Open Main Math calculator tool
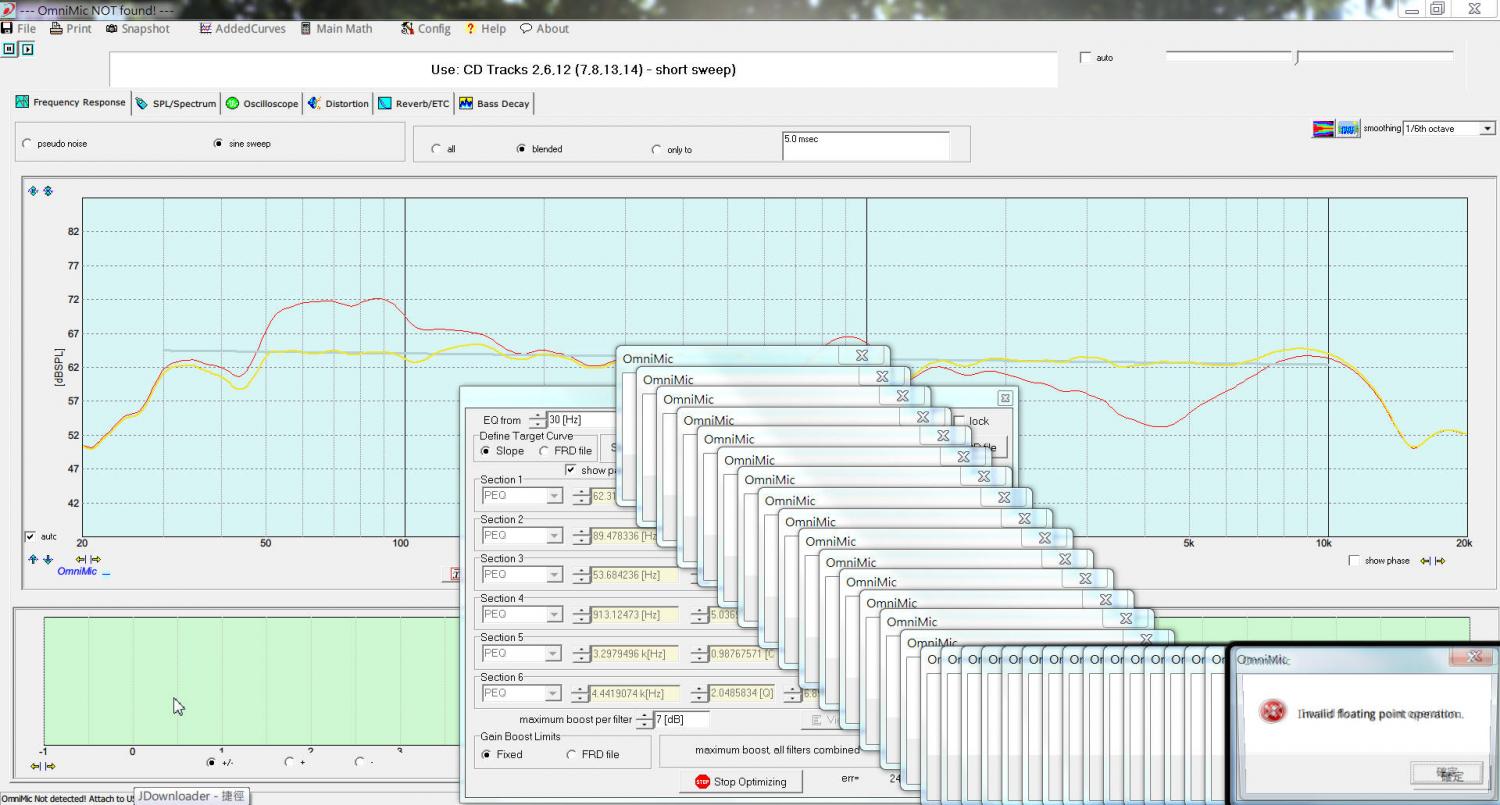The image size is (1500, 805). click(x=336, y=29)
